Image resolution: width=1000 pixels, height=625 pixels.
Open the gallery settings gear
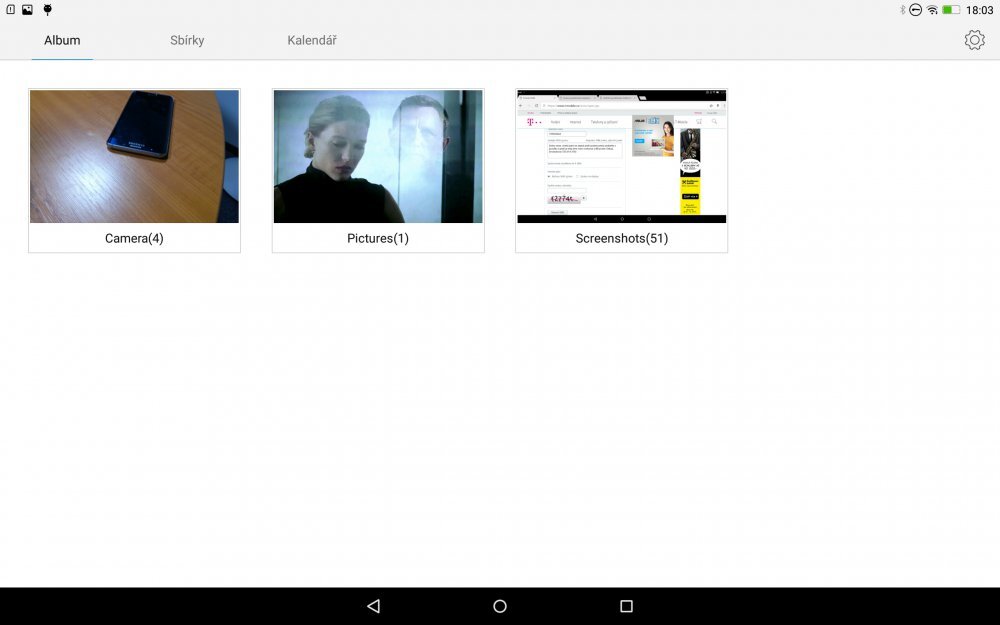coord(974,40)
